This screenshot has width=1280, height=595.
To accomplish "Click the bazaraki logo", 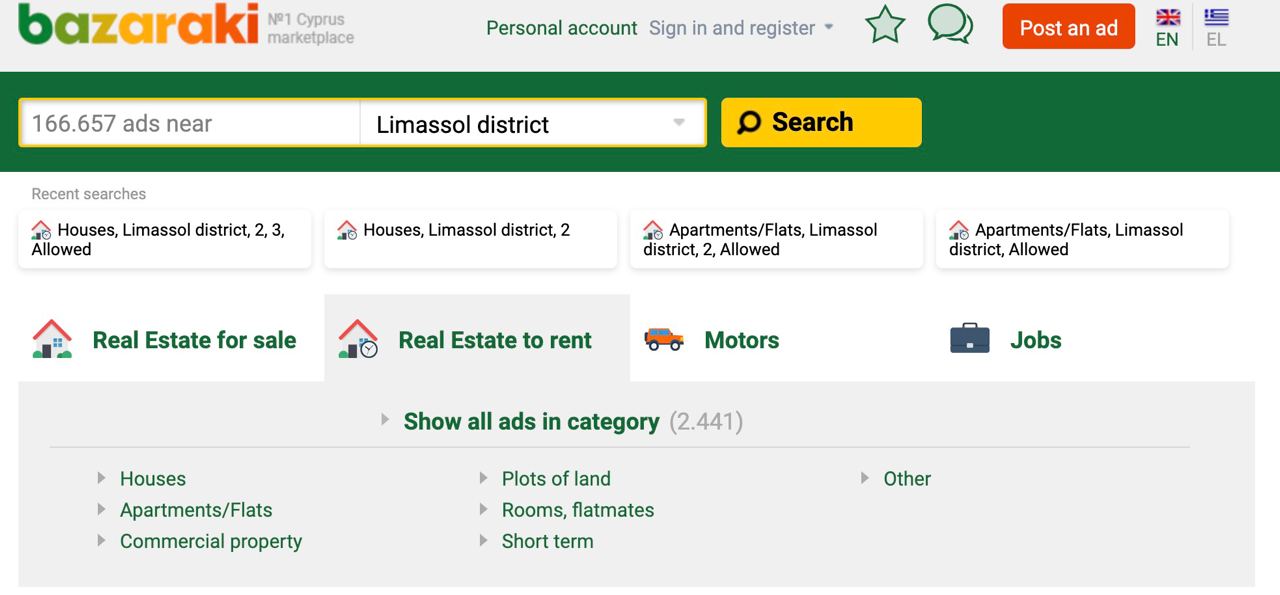I will coord(138,24).
